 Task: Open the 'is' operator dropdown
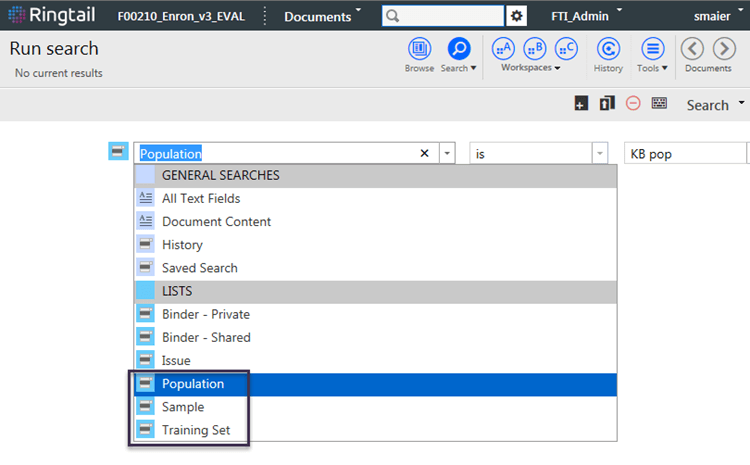click(x=599, y=154)
